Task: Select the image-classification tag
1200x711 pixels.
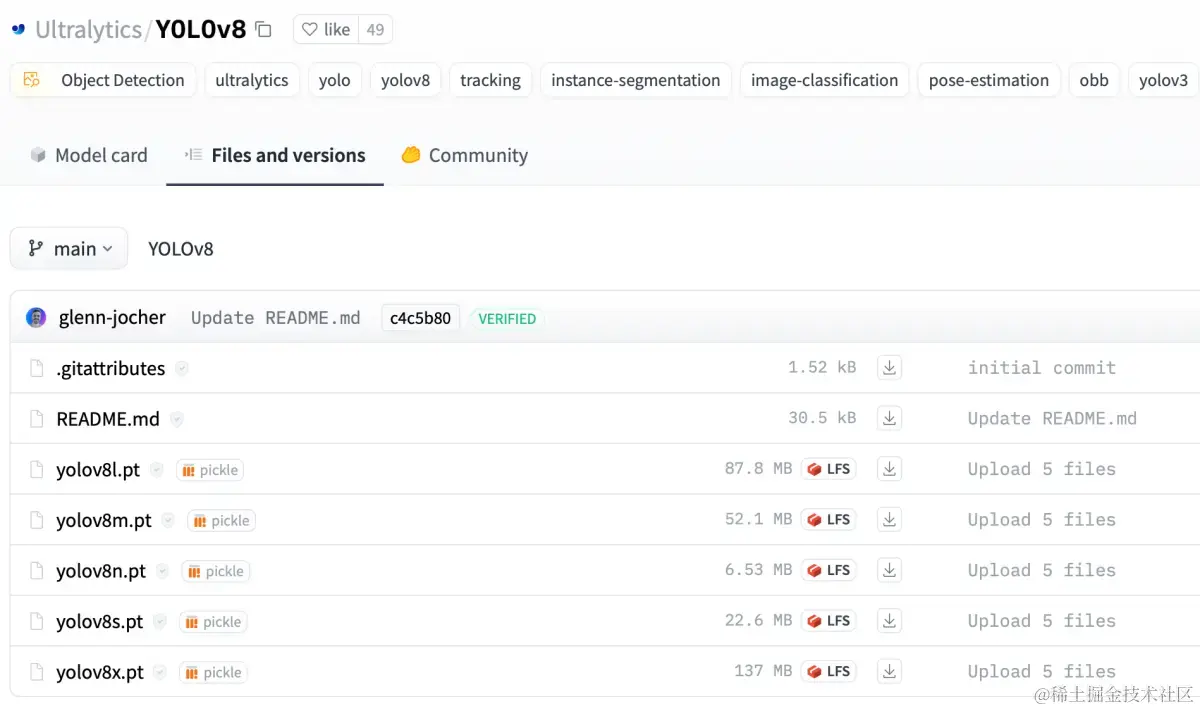Action: [x=825, y=81]
